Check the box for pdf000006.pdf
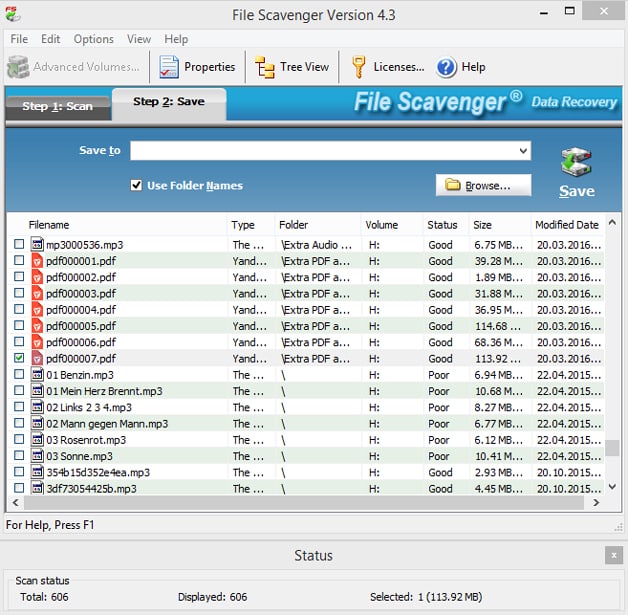This screenshot has width=628, height=615. point(19,341)
